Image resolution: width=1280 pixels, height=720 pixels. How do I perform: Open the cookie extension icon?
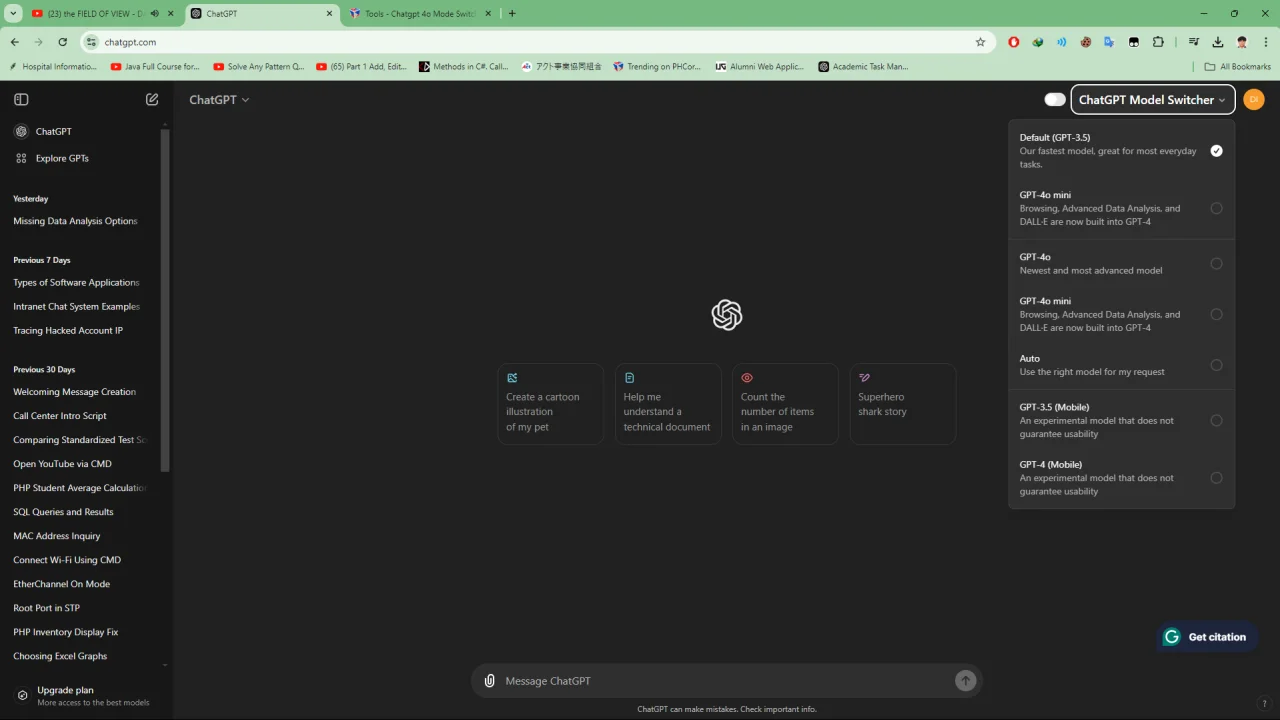[1085, 42]
